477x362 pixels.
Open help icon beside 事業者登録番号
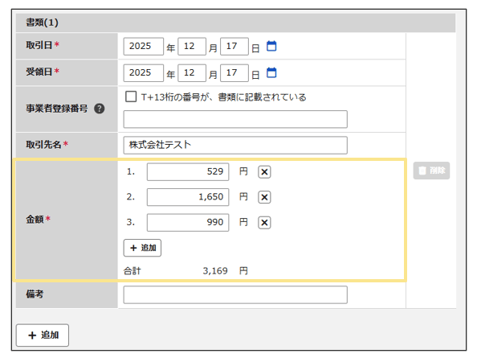click(99, 109)
